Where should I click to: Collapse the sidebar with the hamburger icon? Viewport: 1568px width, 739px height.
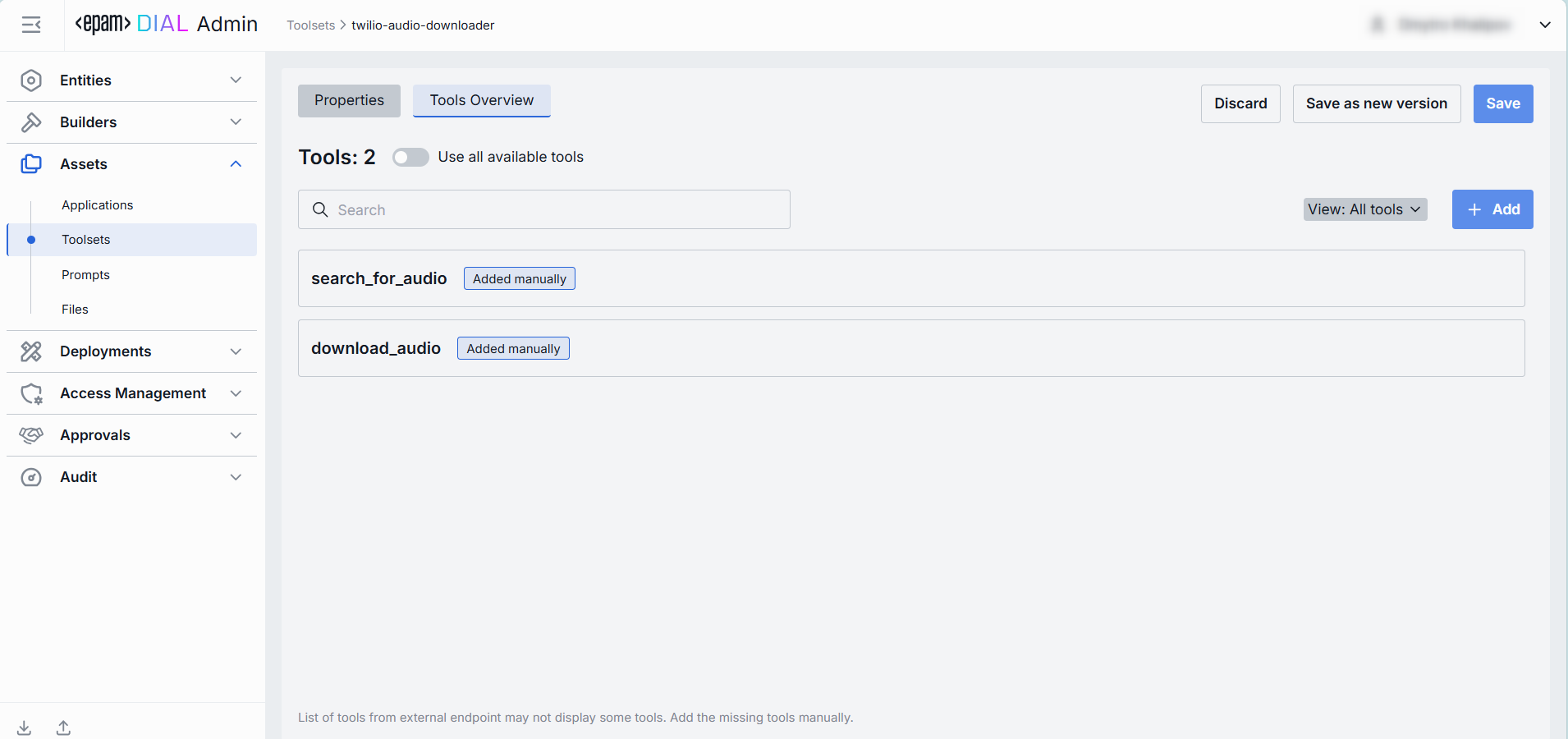click(31, 25)
